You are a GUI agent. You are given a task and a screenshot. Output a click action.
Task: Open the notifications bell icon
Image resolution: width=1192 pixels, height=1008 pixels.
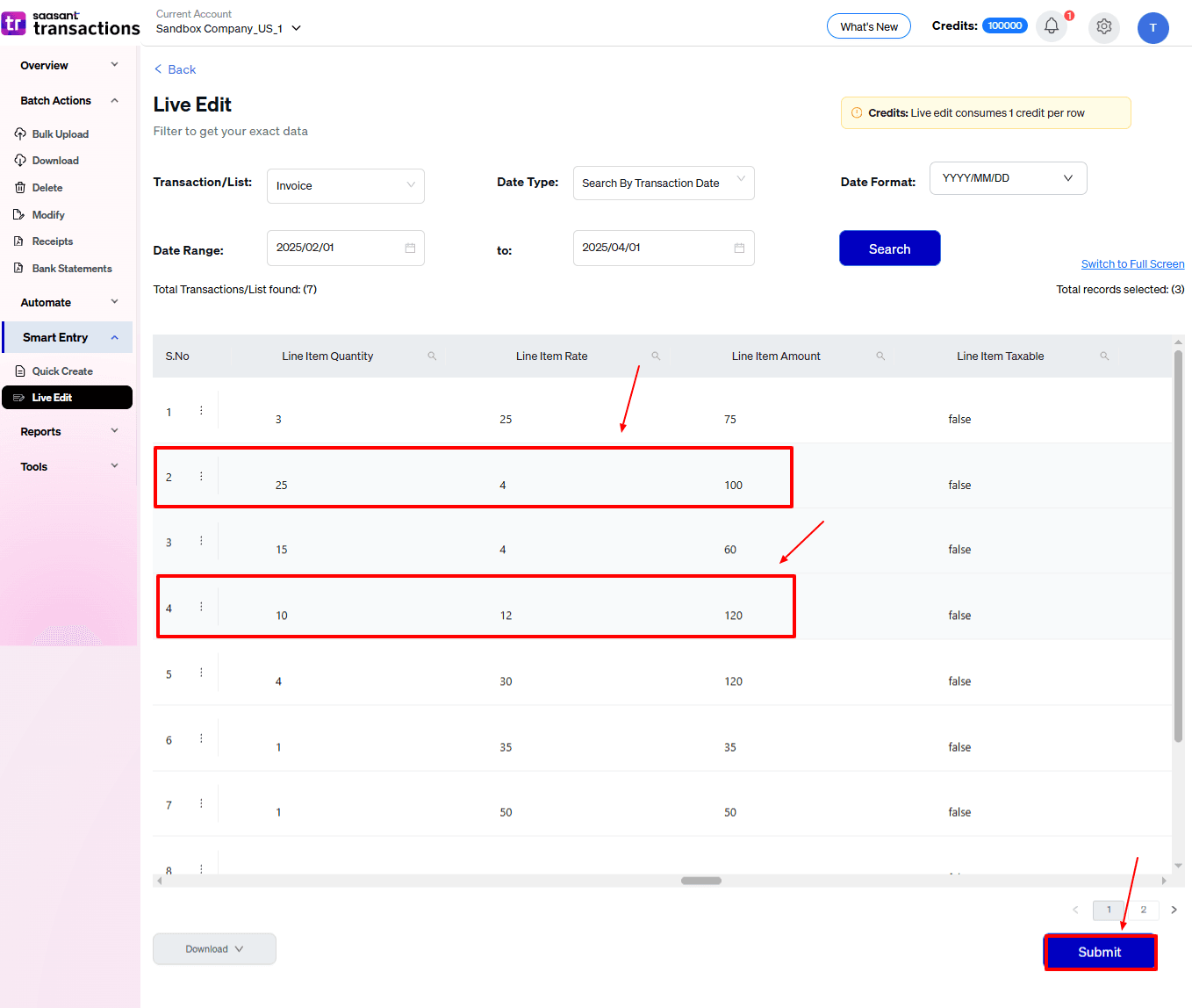[1051, 26]
